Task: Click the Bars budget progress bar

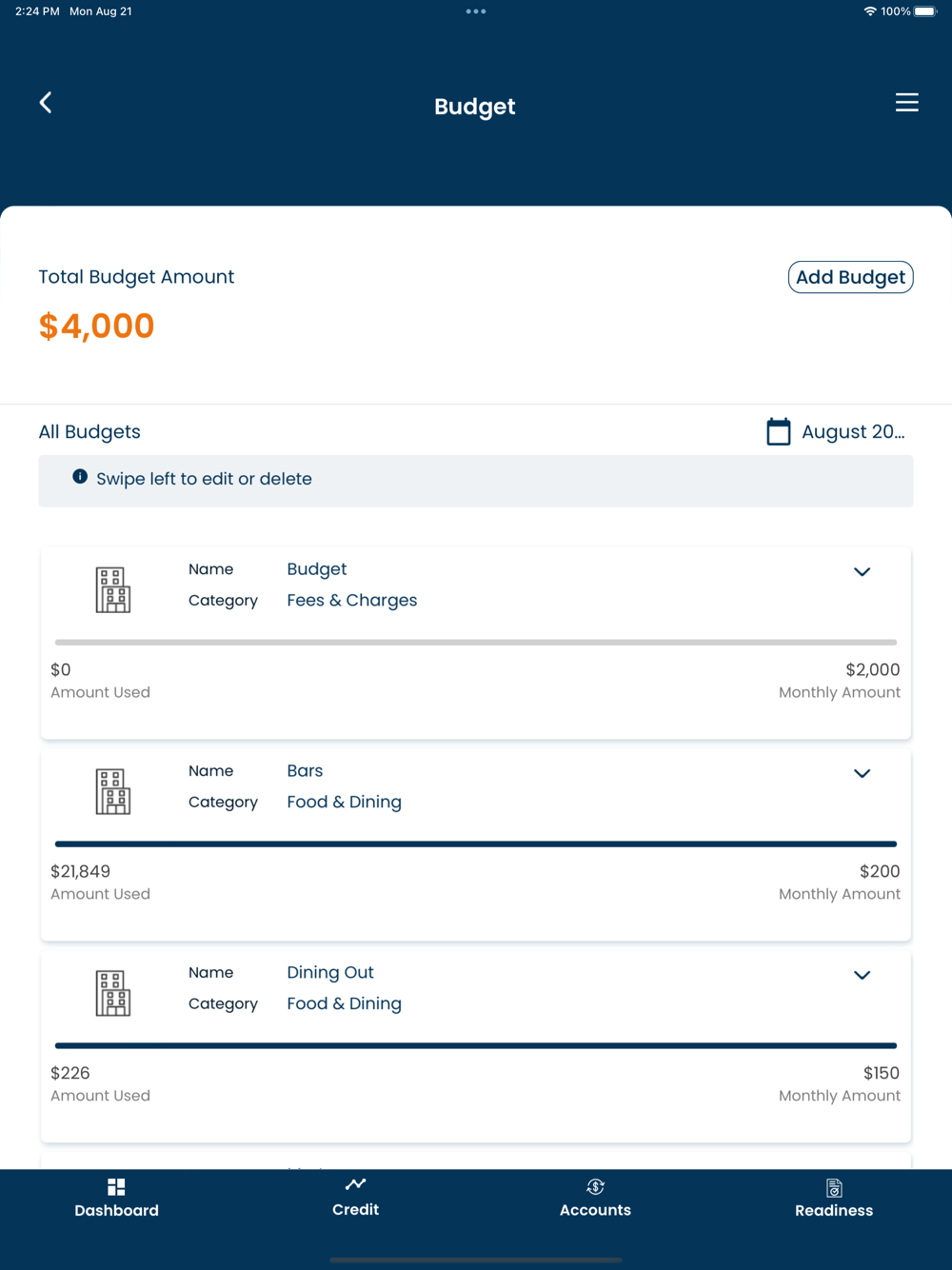Action: (x=476, y=843)
